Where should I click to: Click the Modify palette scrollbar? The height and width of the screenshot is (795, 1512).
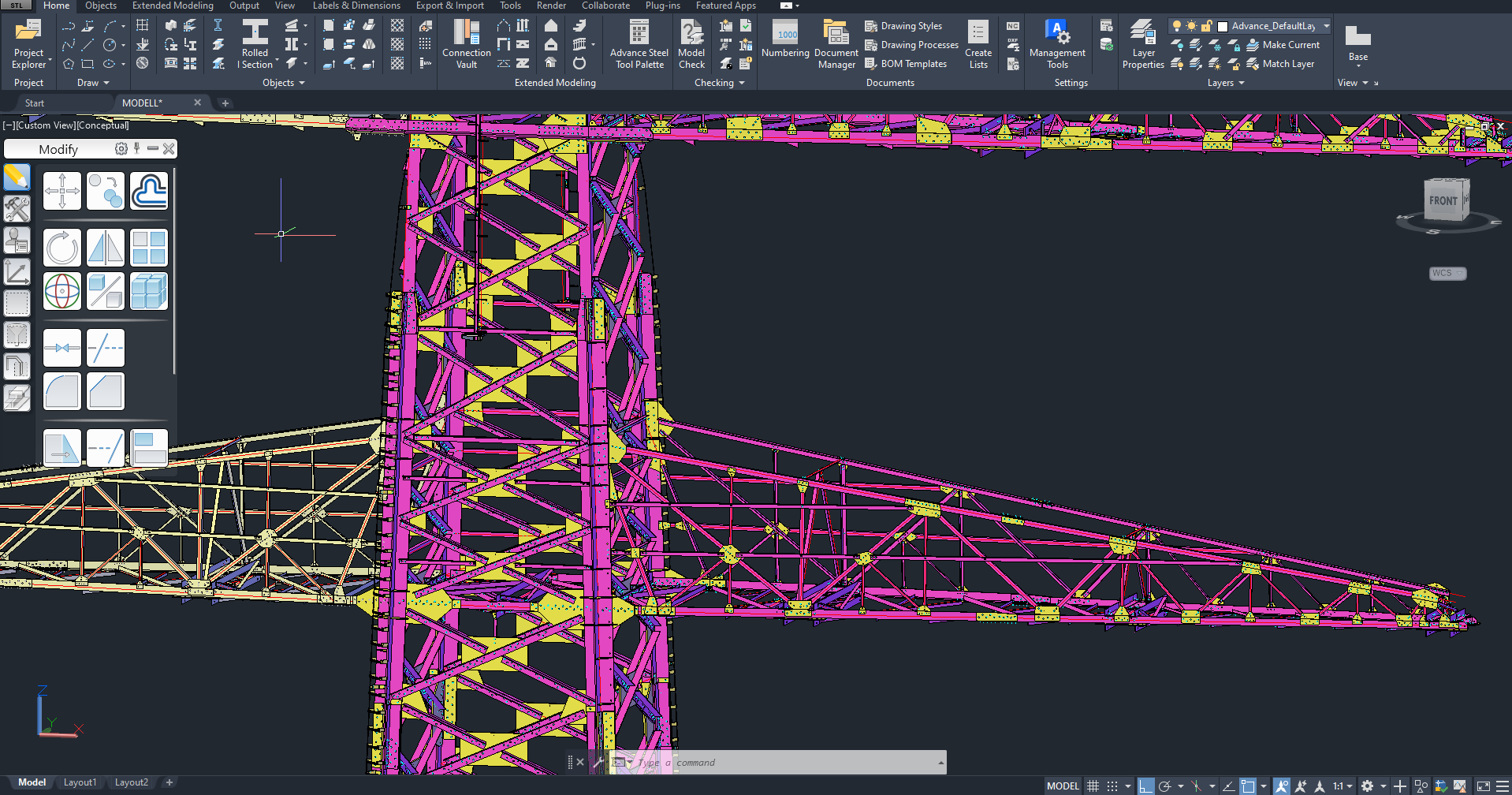click(174, 271)
